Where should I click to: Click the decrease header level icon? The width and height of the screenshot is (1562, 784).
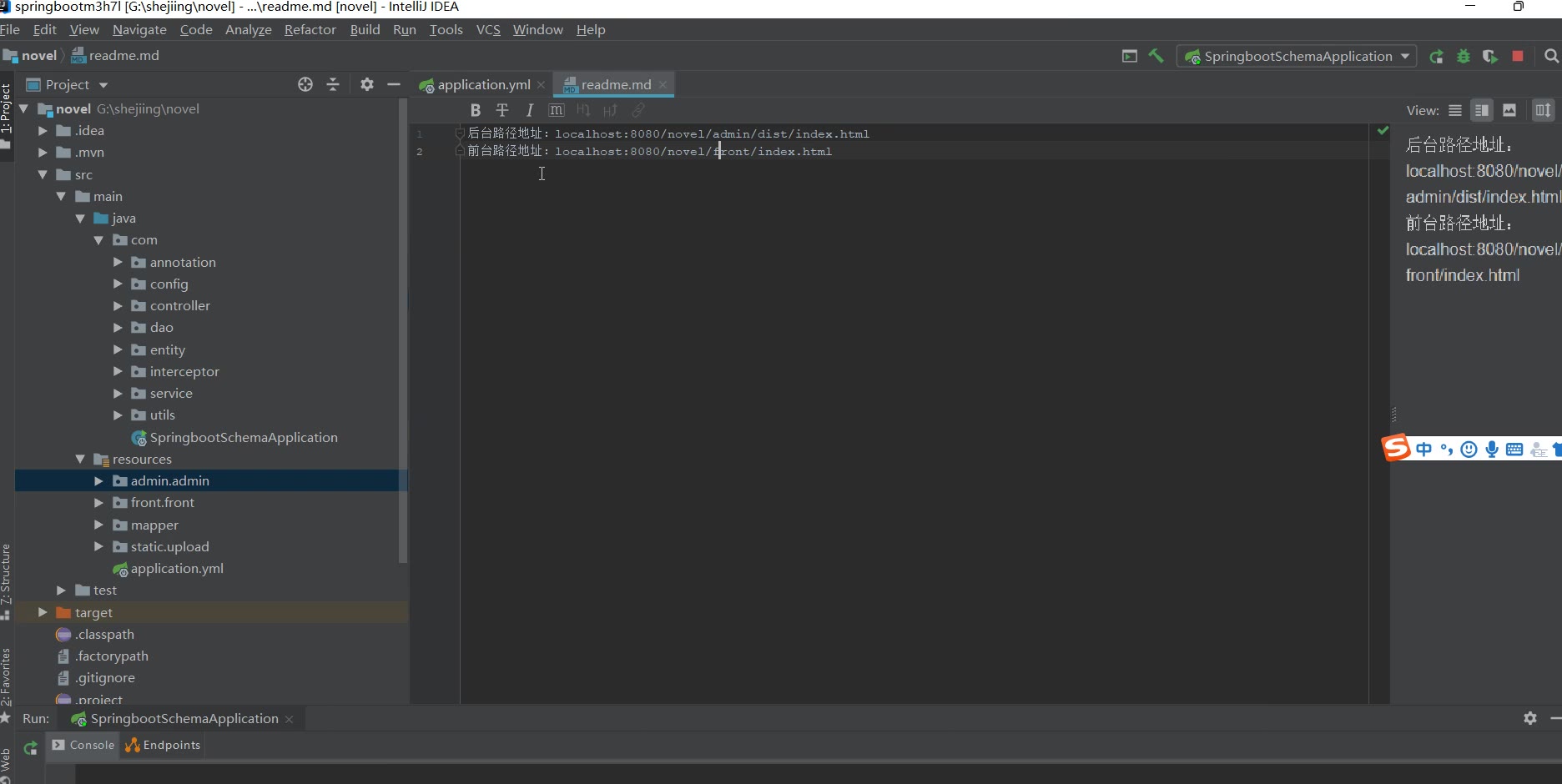(583, 110)
